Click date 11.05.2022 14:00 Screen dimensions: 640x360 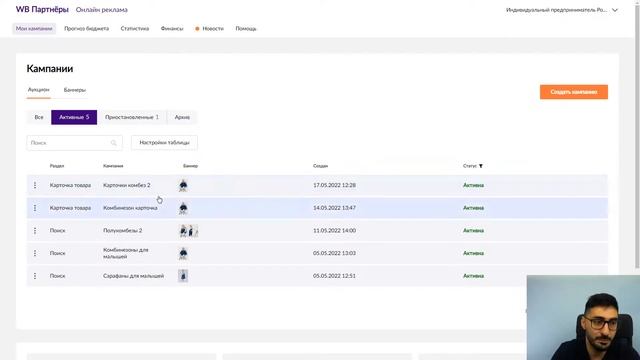pyautogui.click(x=334, y=231)
